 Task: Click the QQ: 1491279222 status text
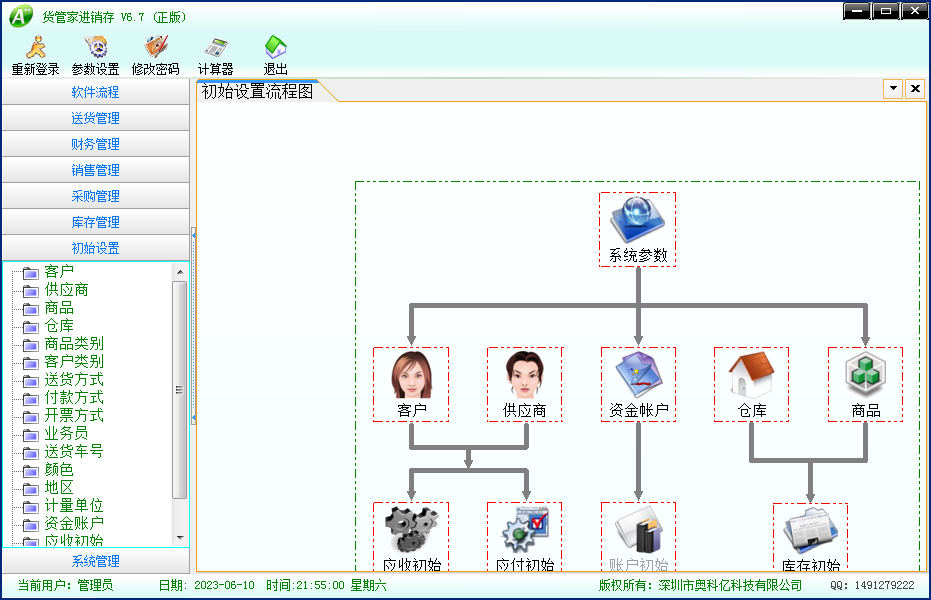[872, 585]
